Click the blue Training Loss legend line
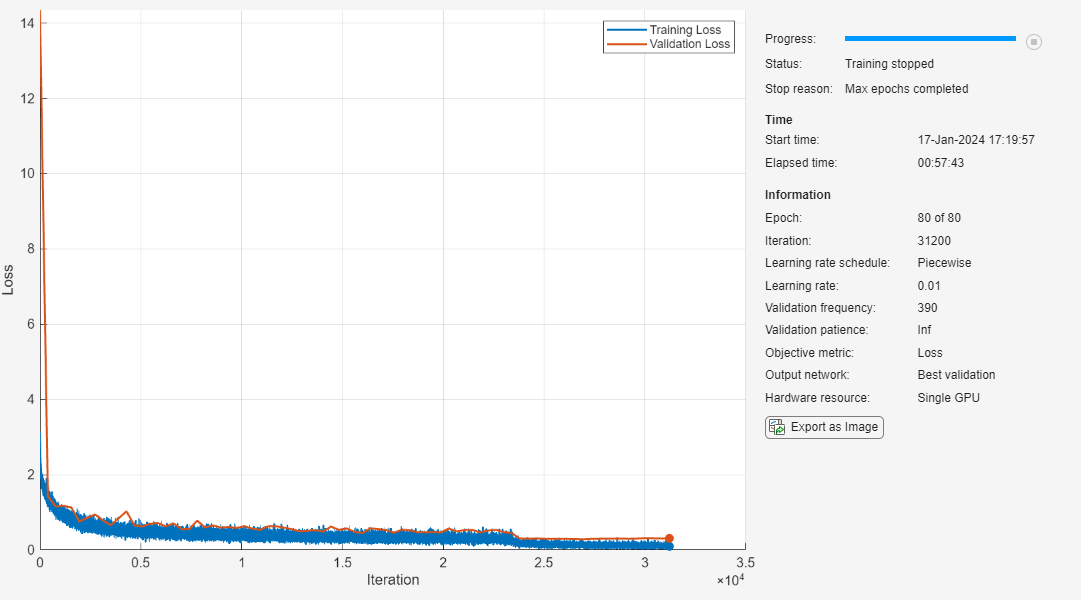Image resolution: width=1081 pixels, height=600 pixels. point(627,30)
